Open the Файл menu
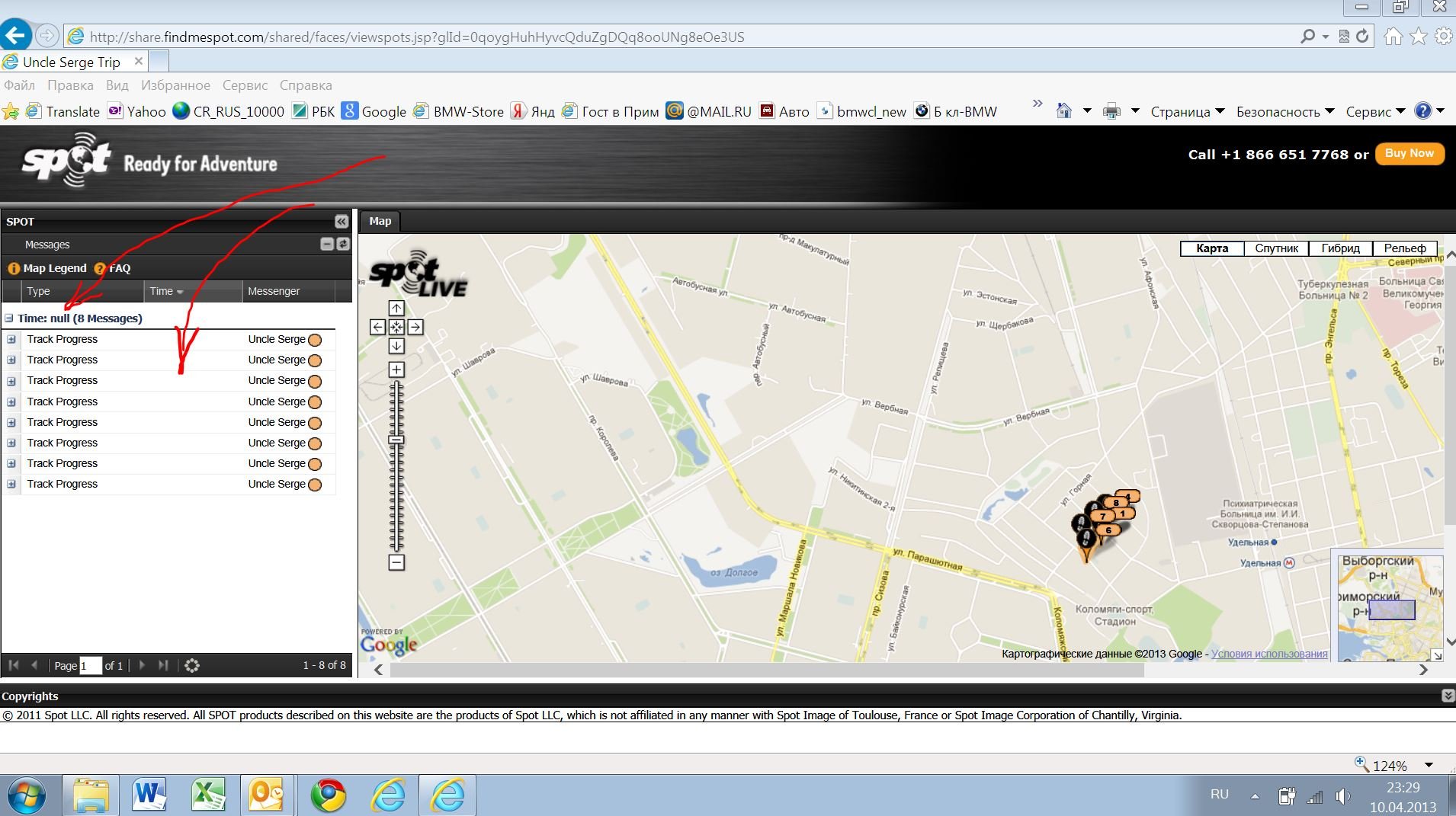 (x=20, y=85)
